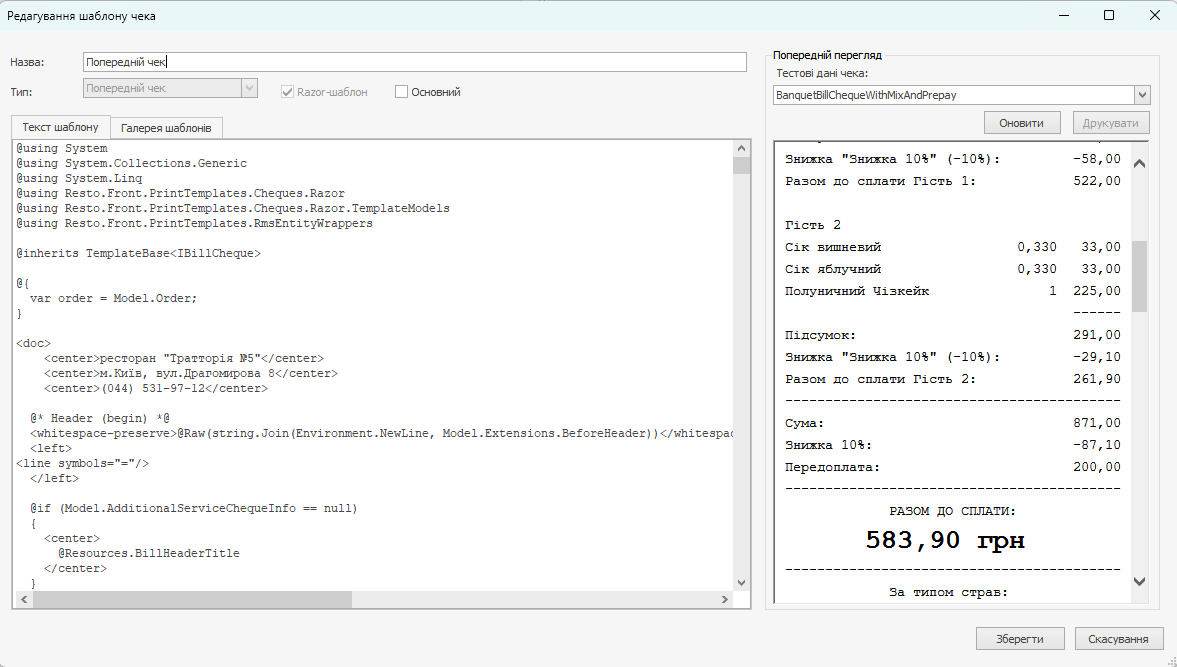Switch to the Галерея шаблонів tab
Image resolution: width=1177 pixels, height=667 pixels.
coord(166,128)
